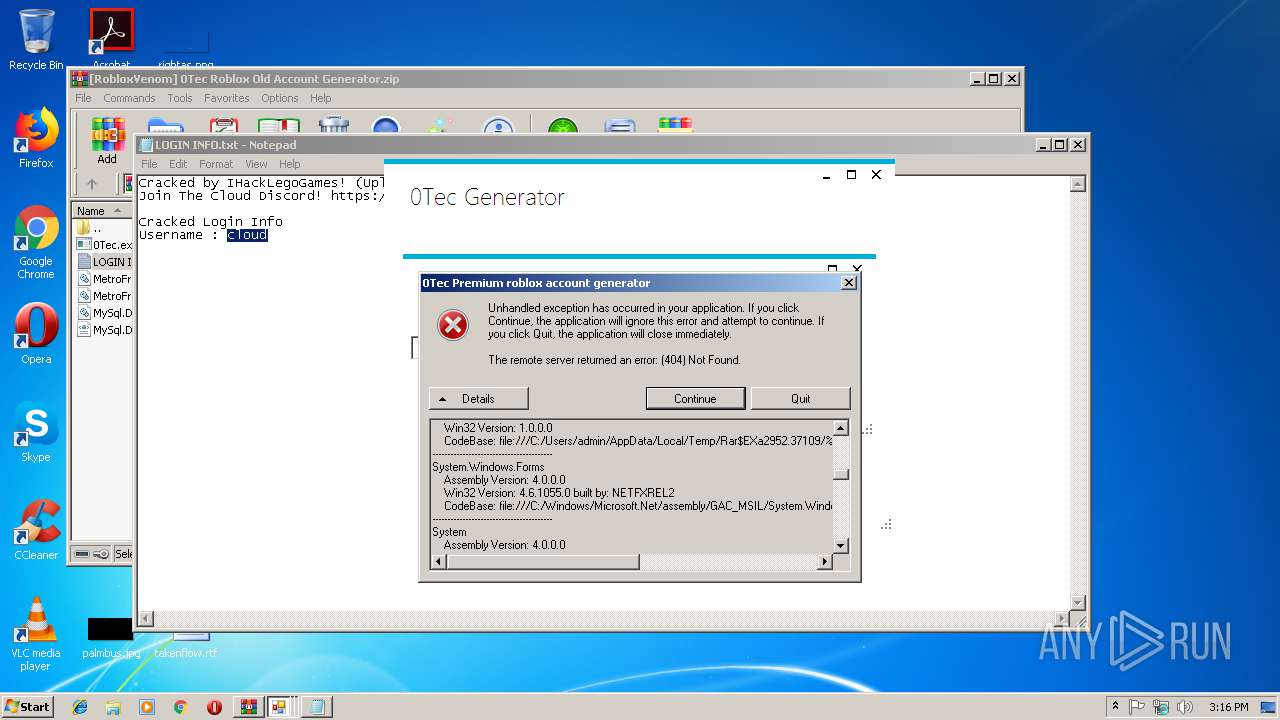The image size is (1280, 720).
Task: Switch to Notepad via its taskbar button
Action: 316,707
